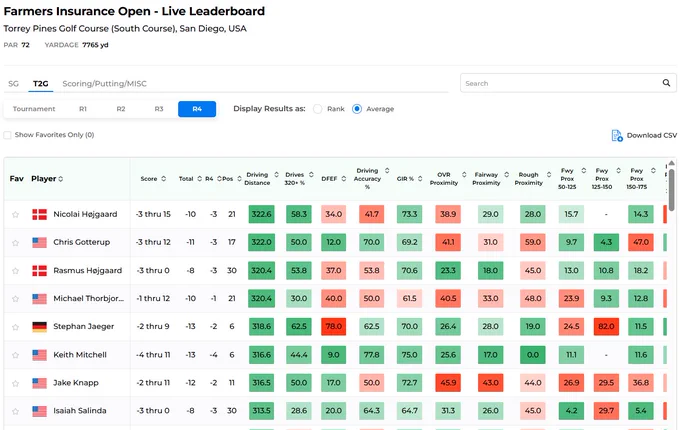Screen dimensions: 680x430
Task: Click Jake Knapp's USA flag
Action: [x=39, y=383]
